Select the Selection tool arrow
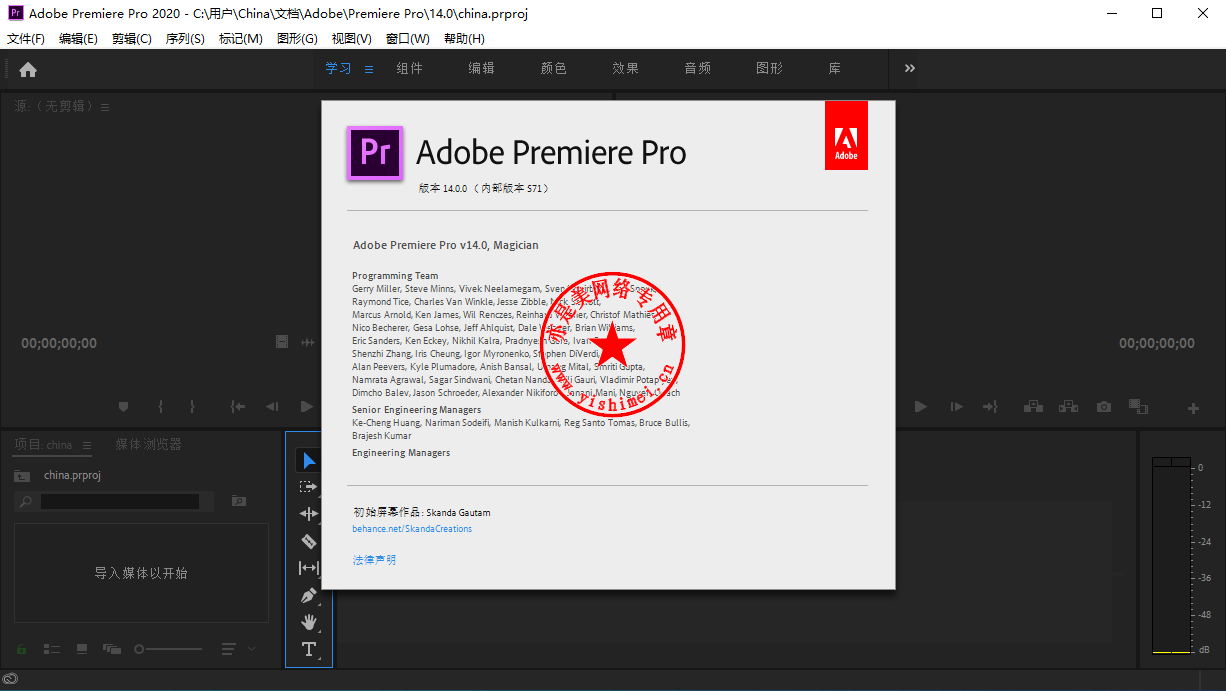Image resolution: width=1226 pixels, height=691 pixels. pyautogui.click(x=309, y=461)
